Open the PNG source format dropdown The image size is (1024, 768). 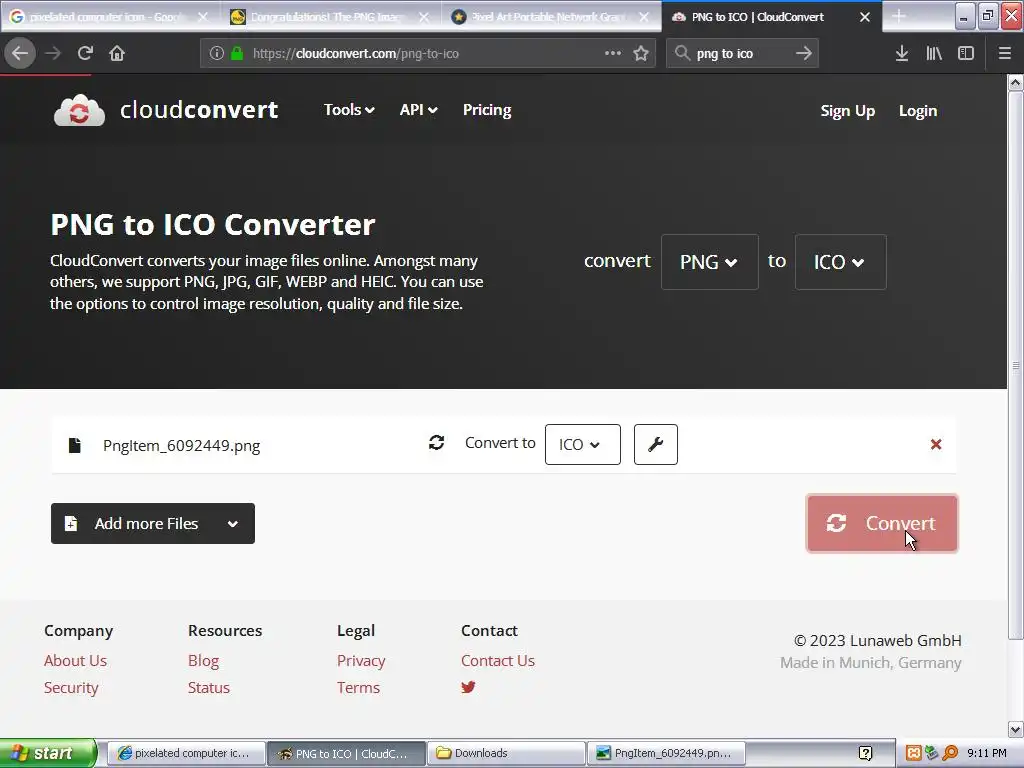pyautogui.click(x=709, y=262)
